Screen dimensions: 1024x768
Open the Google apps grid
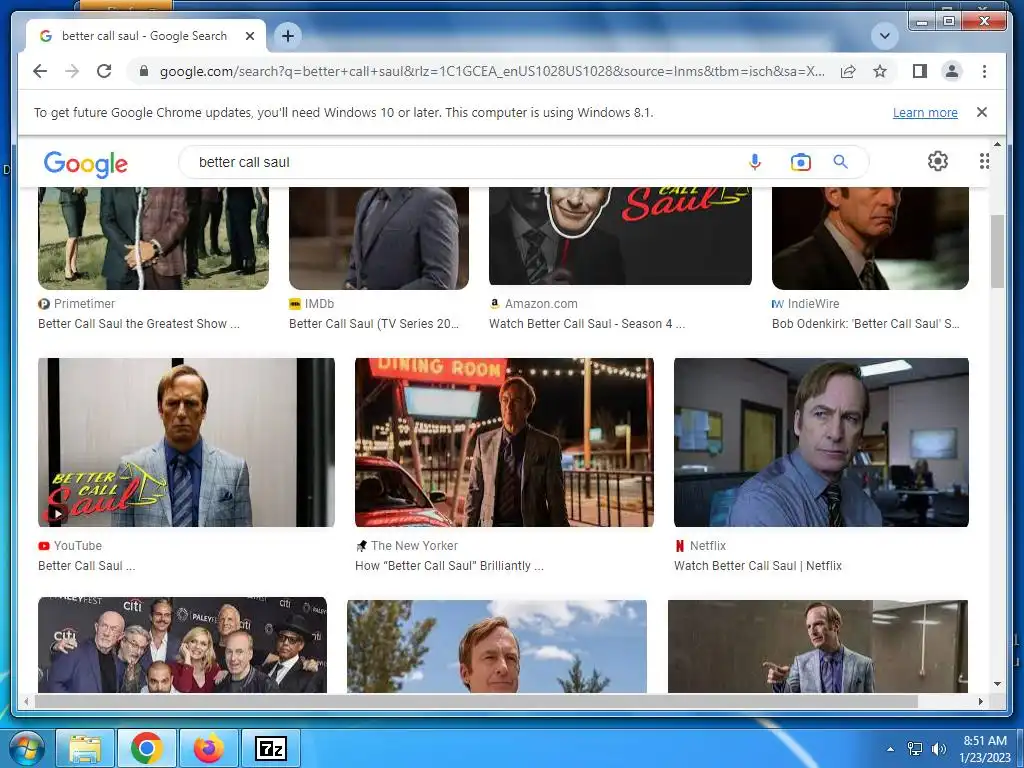coord(984,161)
